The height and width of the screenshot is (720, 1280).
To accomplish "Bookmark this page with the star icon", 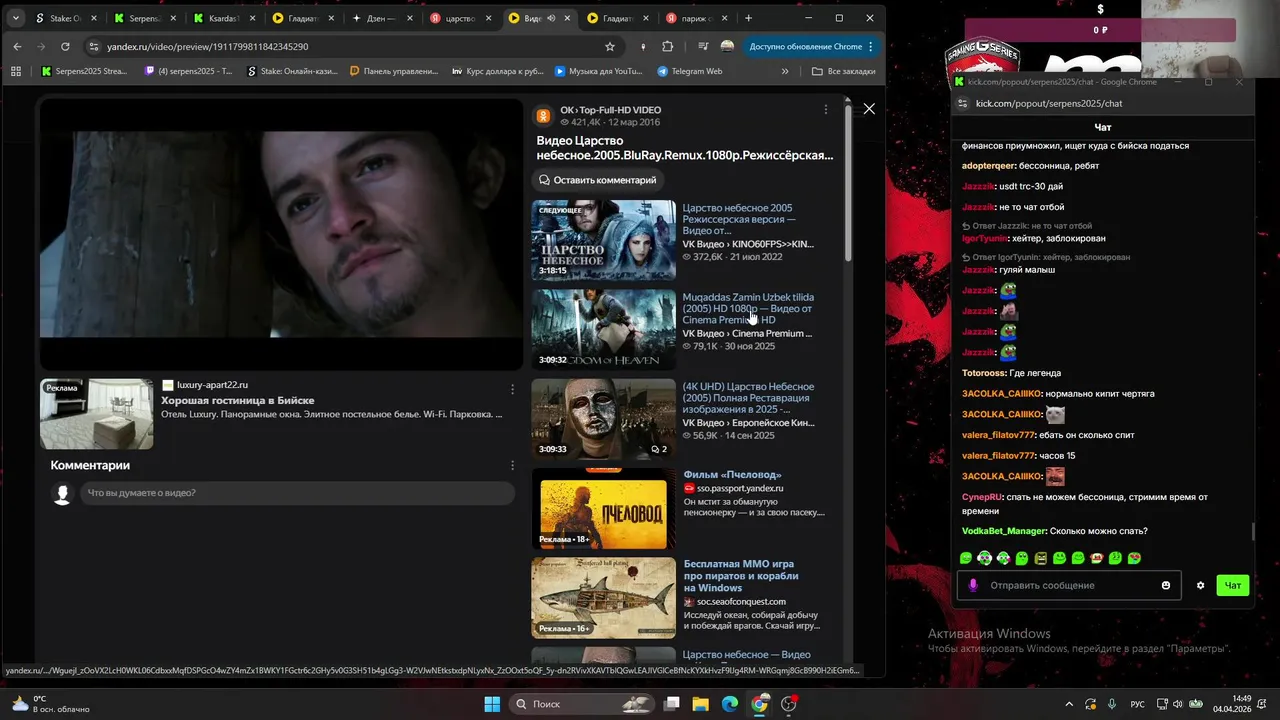I will click(610, 46).
